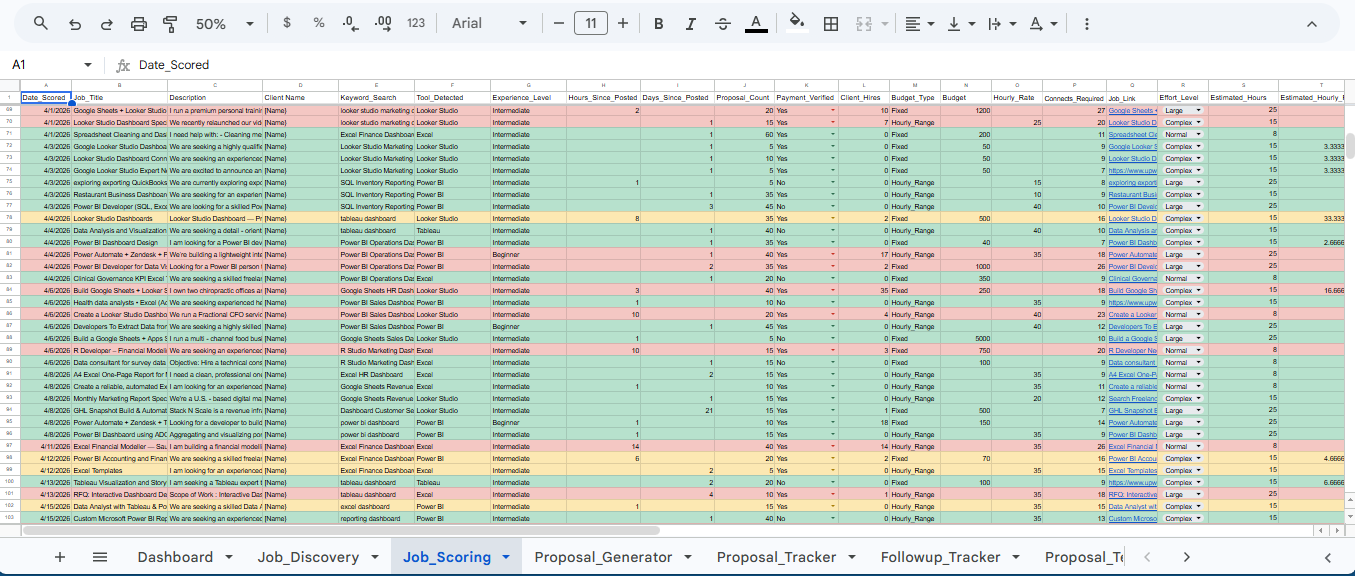Open the 'GHL Snapshot B' job link
This screenshot has height=576, width=1355.
click(x=1132, y=410)
